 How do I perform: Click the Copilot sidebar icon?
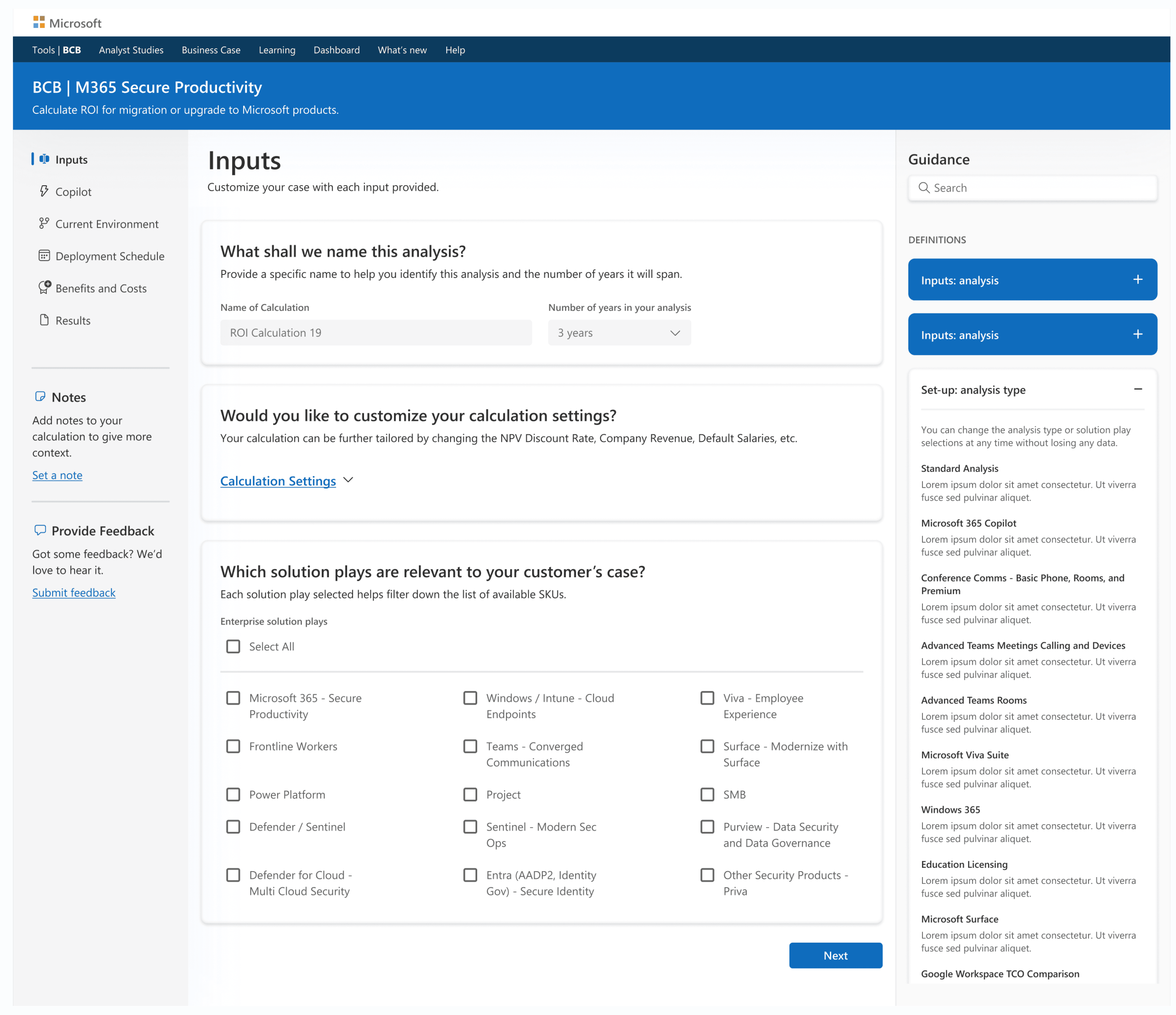(x=44, y=191)
